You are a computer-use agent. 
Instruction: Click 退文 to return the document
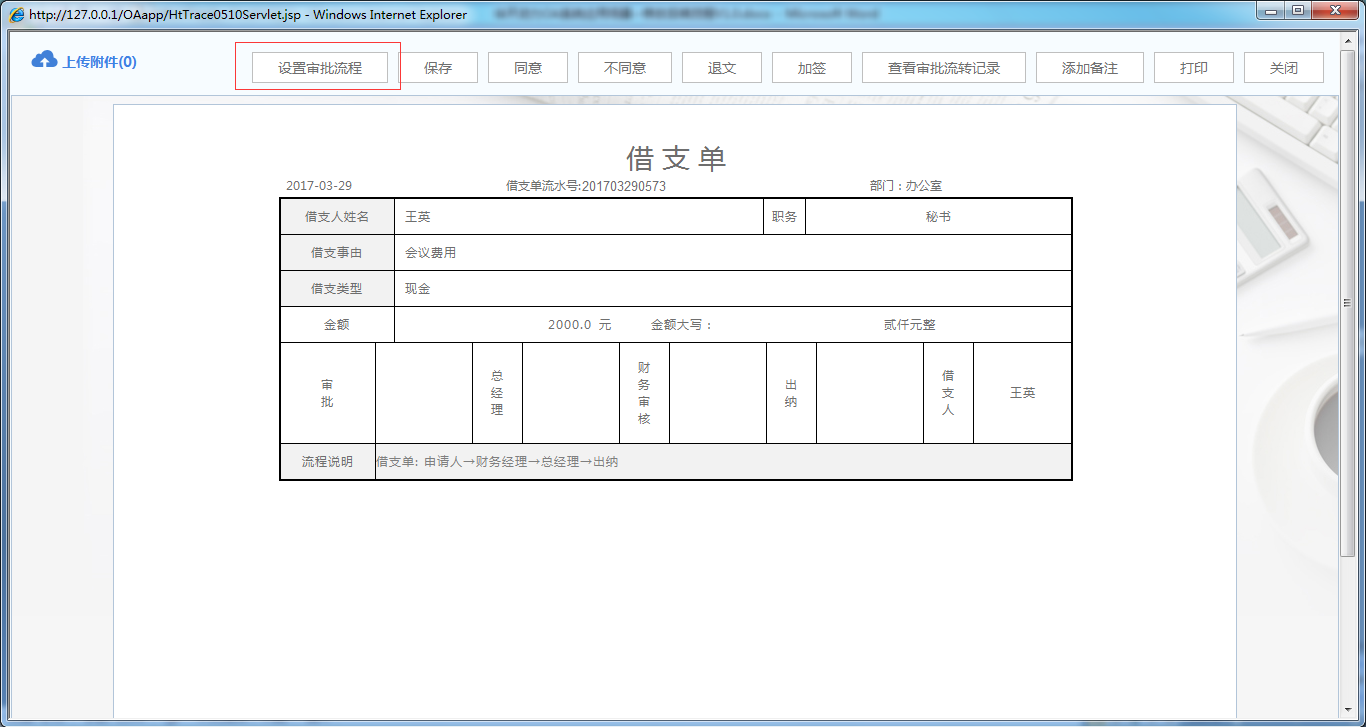pos(721,67)
